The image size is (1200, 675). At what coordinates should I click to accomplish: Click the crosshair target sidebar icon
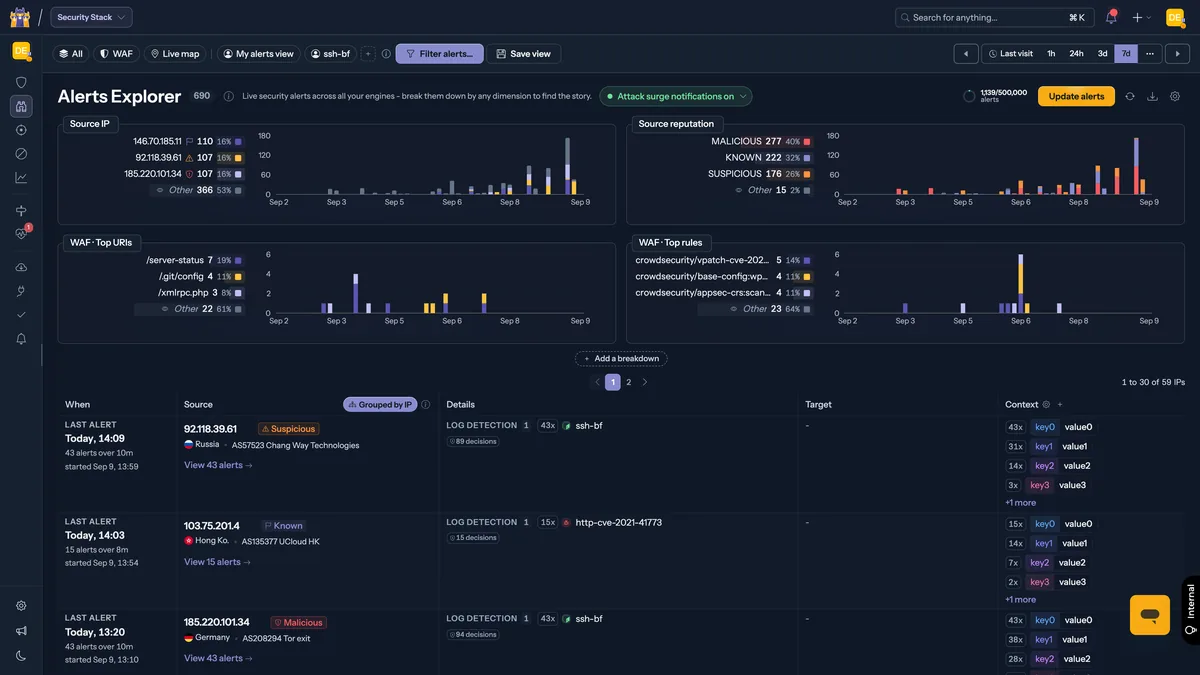coord(21,130)
